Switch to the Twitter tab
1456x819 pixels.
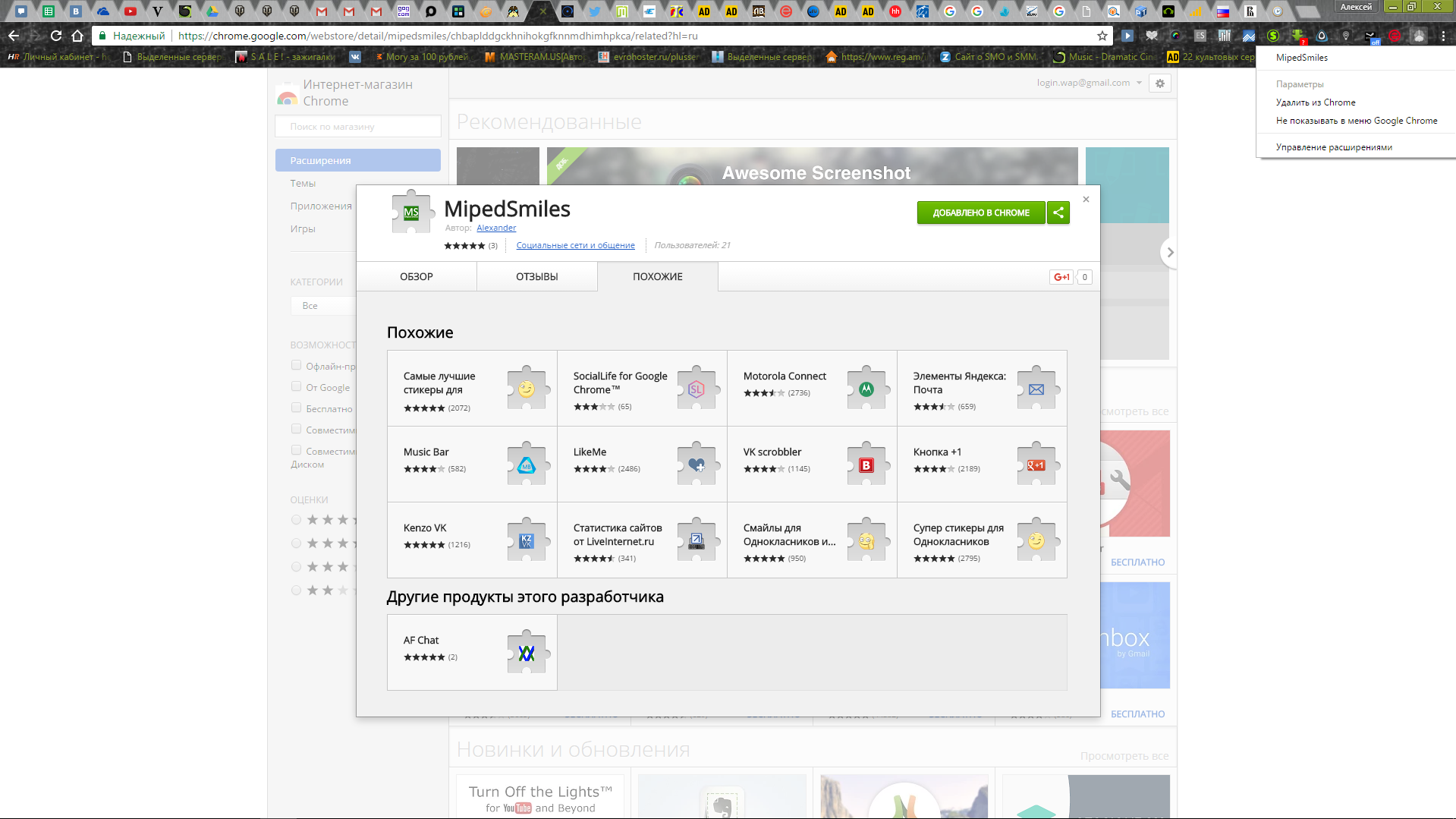tap(595, 11)
